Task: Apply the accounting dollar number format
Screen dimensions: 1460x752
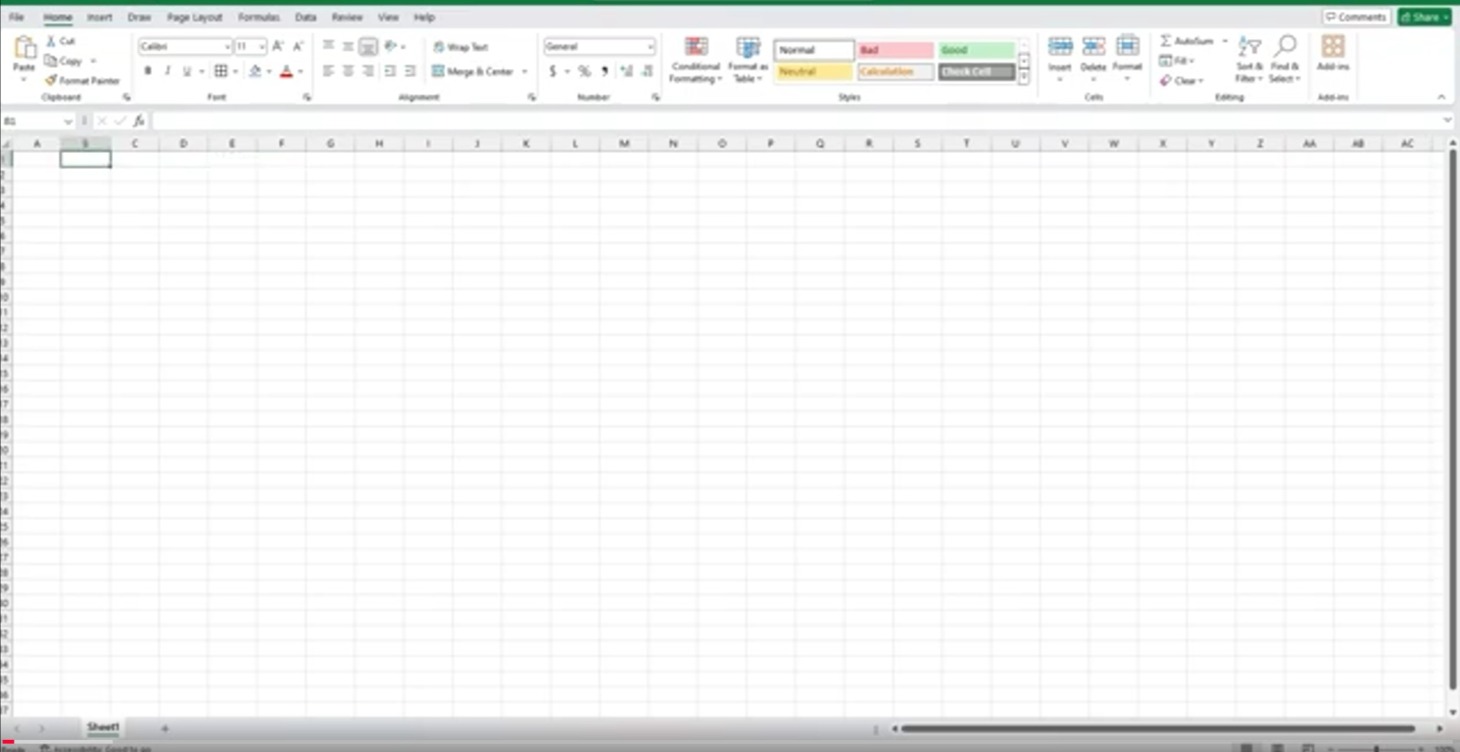Action: [553, 71]
